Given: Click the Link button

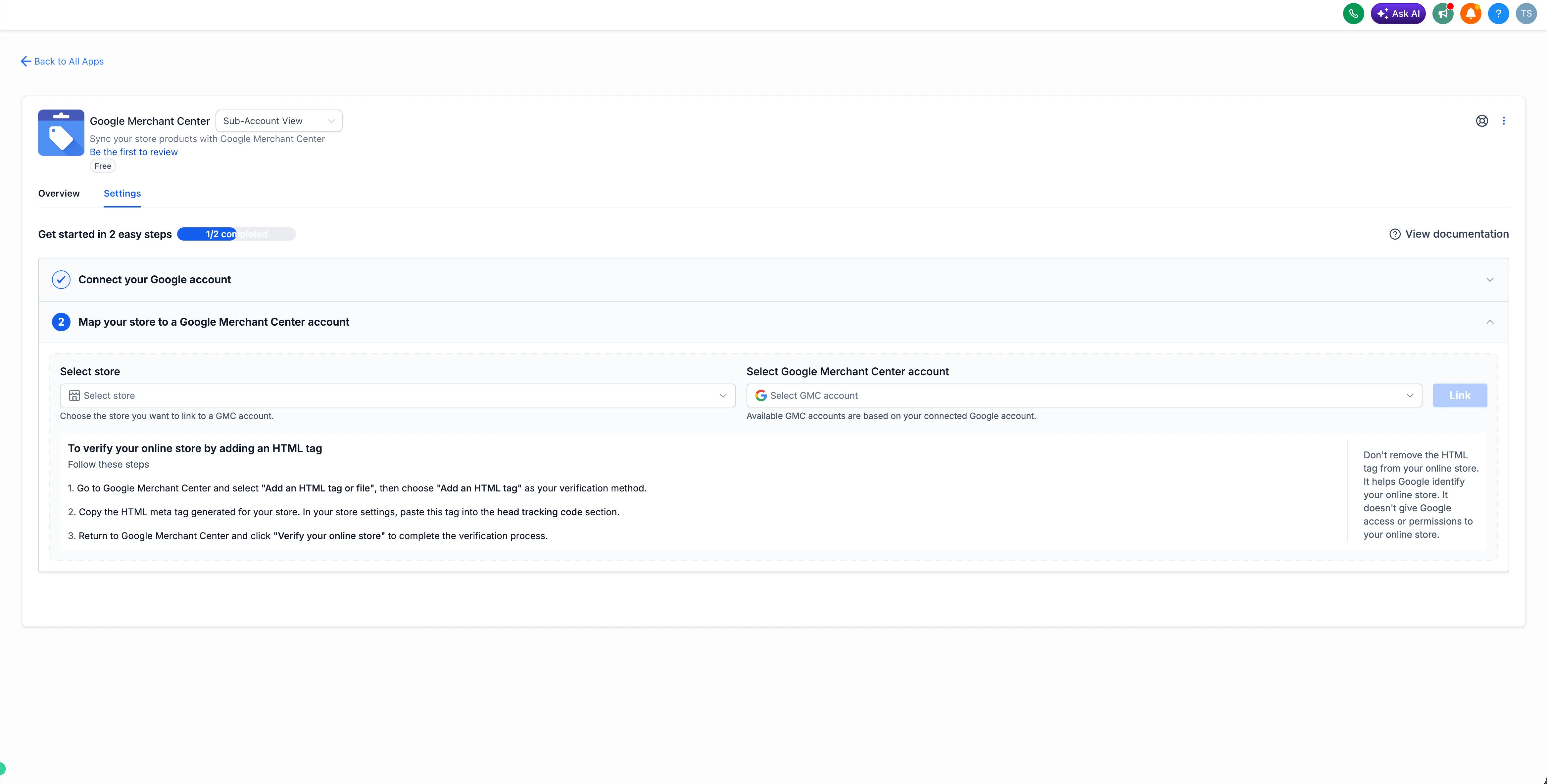Looking at the screenshot, I should [x=1460, y=395].
